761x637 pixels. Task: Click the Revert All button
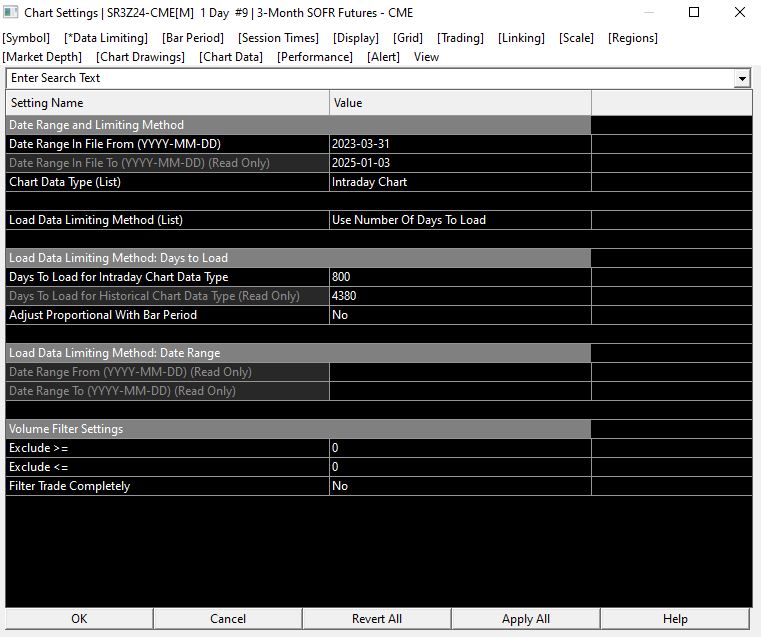click(377, 619)
